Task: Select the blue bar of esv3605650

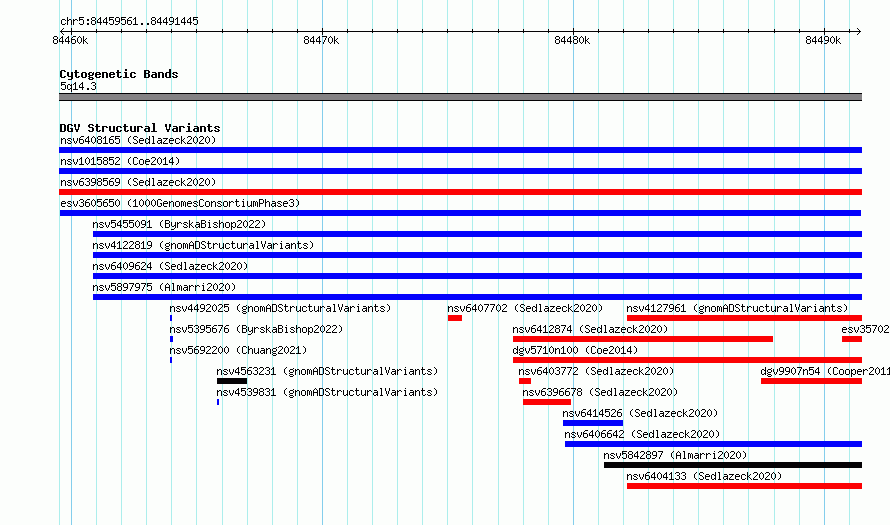Action: coord(460,213)
